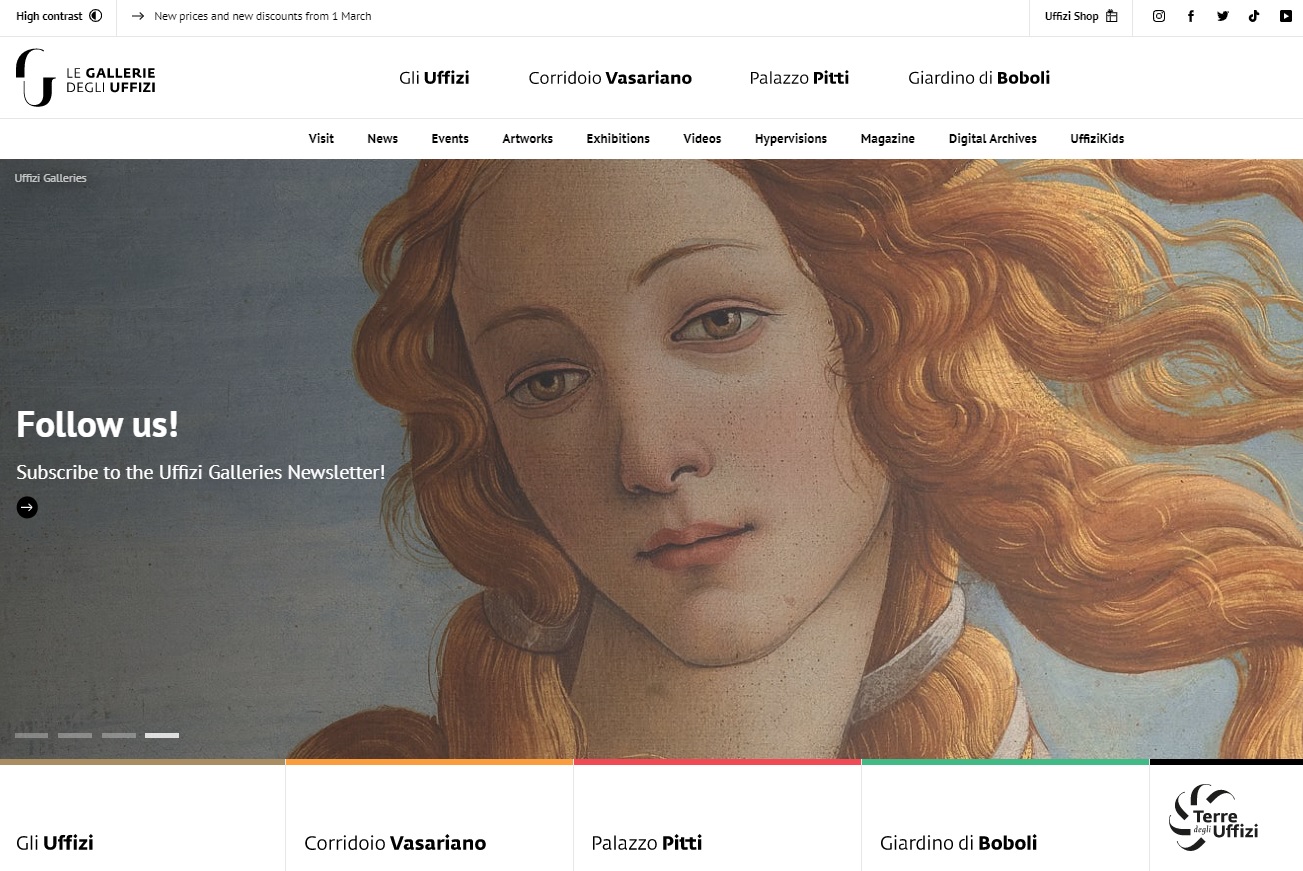Go to the first carousel slide indicator
1303x871 pixels.
point(31,735)
